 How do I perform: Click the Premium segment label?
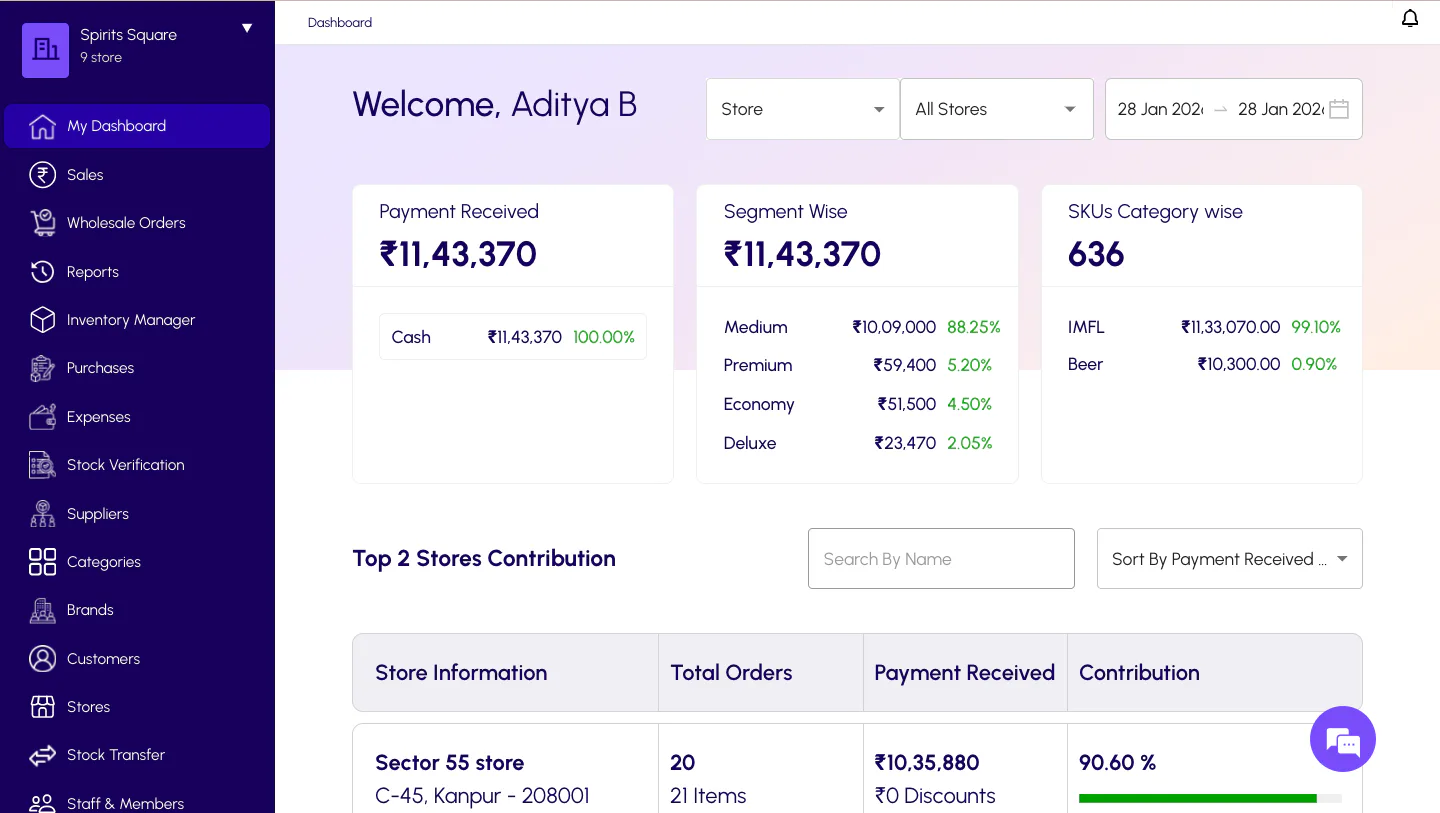(758, 365)
